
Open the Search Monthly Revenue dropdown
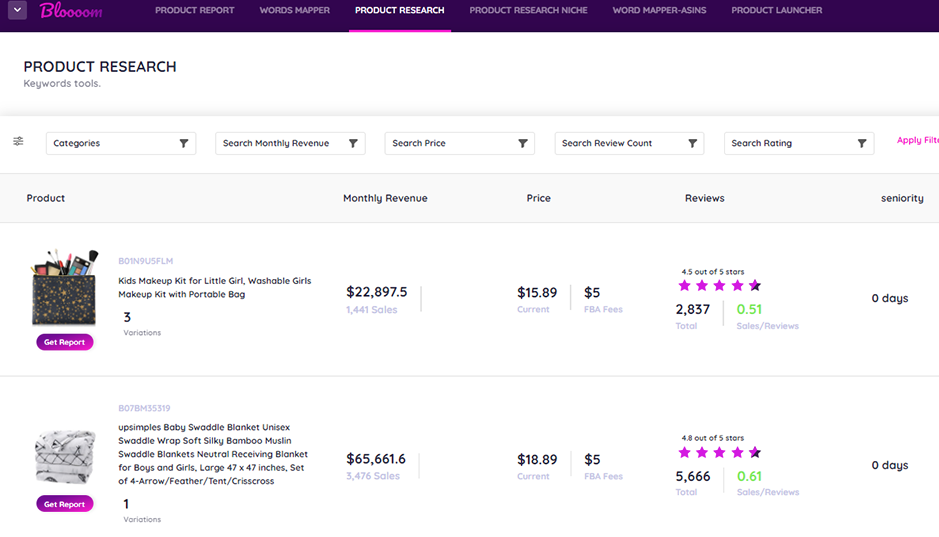pos(280,143)
